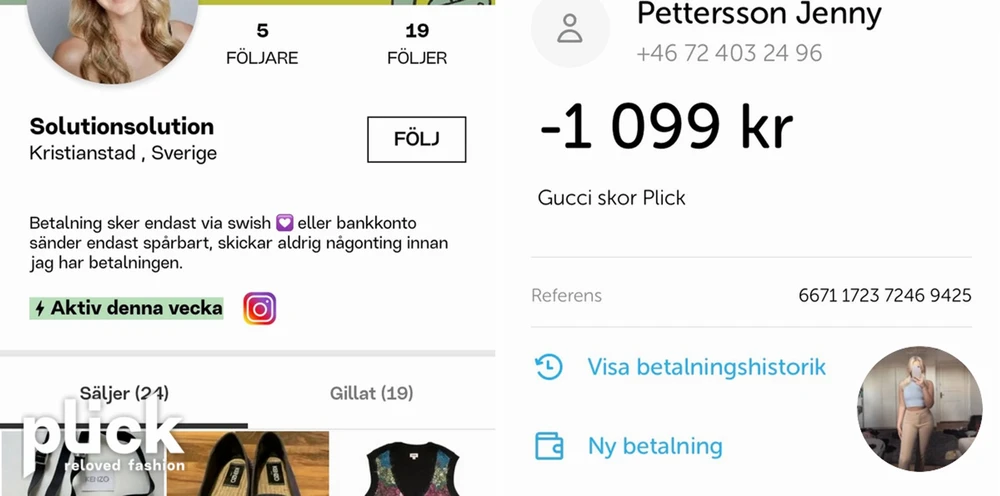The width and height of the screenshot is (1000, 496).
Task: Switch to the Gillat (19) tab
Action: (371, 393)
